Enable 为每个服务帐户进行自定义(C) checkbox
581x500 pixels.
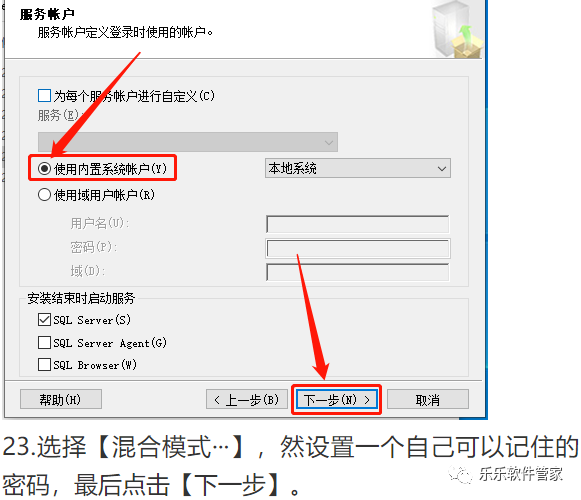(44, 95)
